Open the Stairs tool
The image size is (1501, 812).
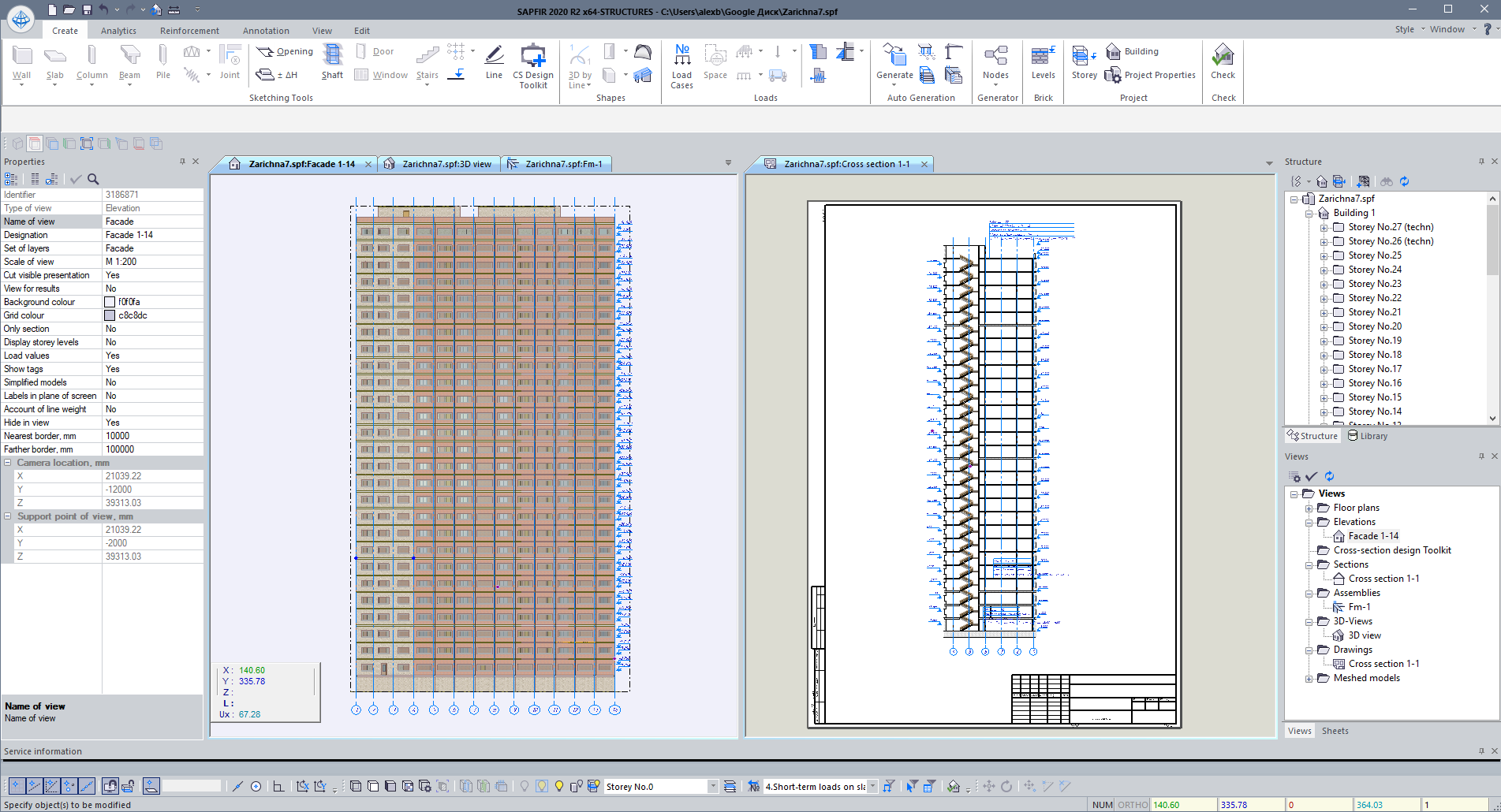click(x=427, y=63)
